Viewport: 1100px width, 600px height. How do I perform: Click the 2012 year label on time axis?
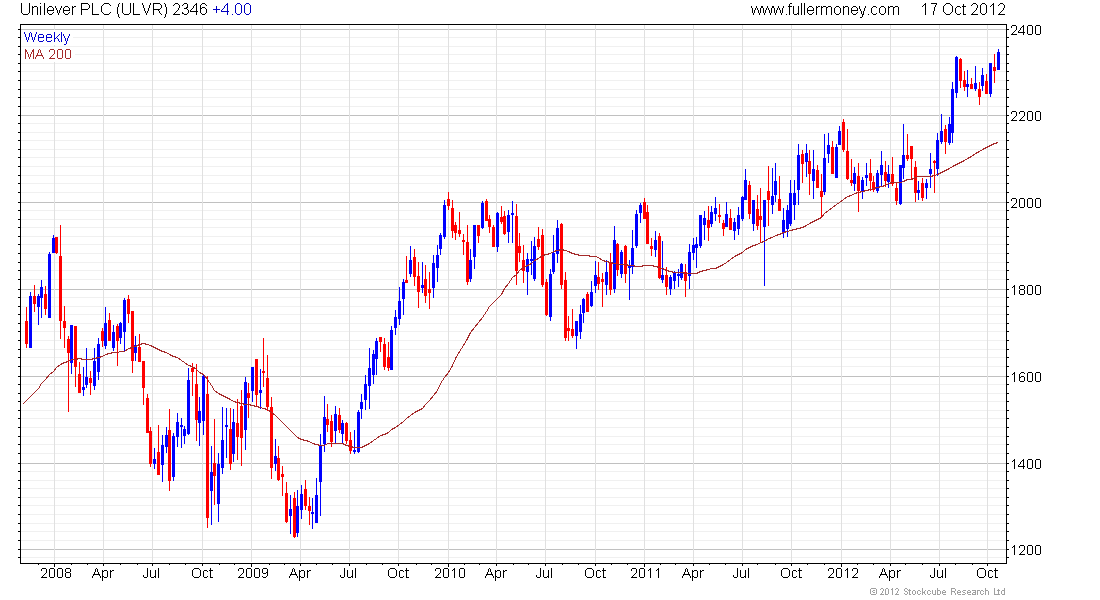click(x=843, y=573)
